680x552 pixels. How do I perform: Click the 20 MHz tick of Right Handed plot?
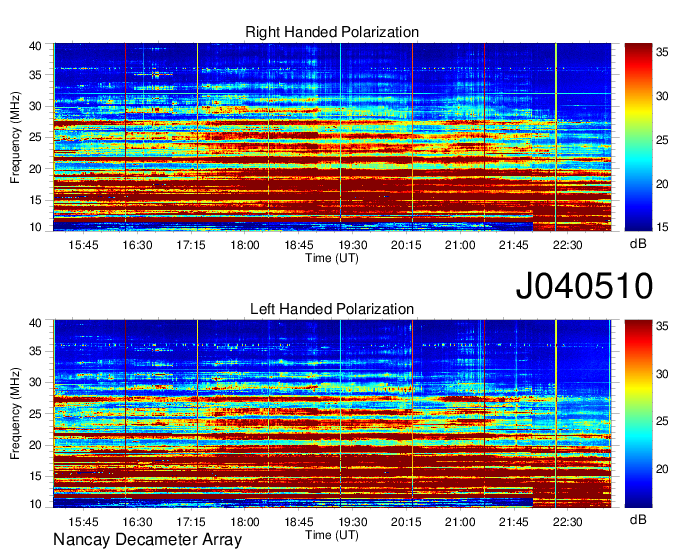tap(35, 169)
